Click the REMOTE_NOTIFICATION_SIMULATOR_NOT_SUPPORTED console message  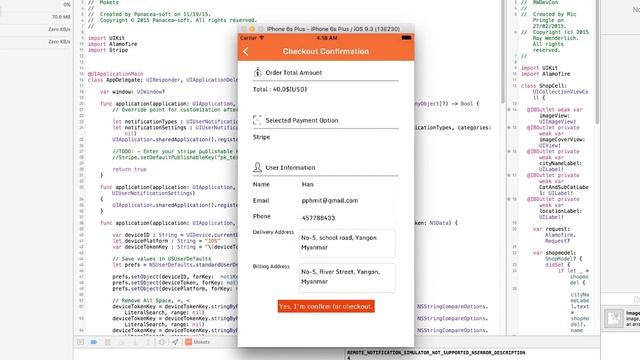coord(436,353)
